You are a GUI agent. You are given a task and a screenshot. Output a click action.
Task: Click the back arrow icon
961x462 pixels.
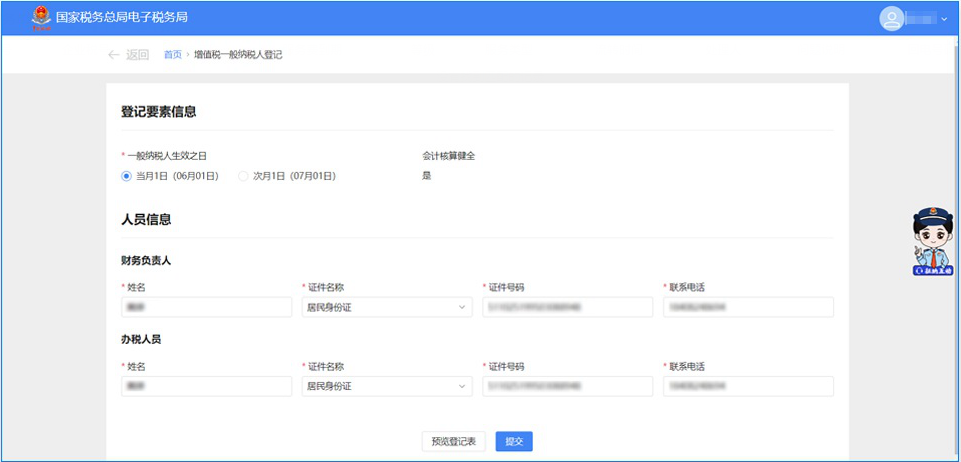[x=113, y=55]
